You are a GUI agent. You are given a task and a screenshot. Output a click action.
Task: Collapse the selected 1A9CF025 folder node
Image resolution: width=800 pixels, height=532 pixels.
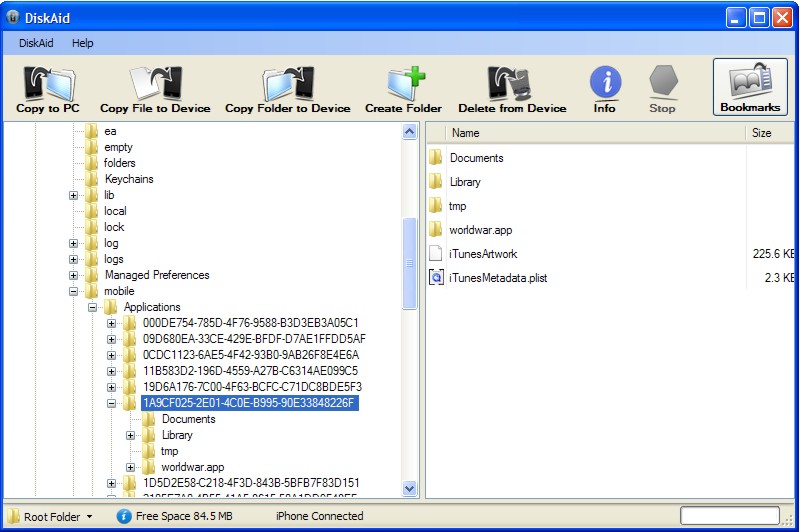pyautogui.click(x=111, y=403)
